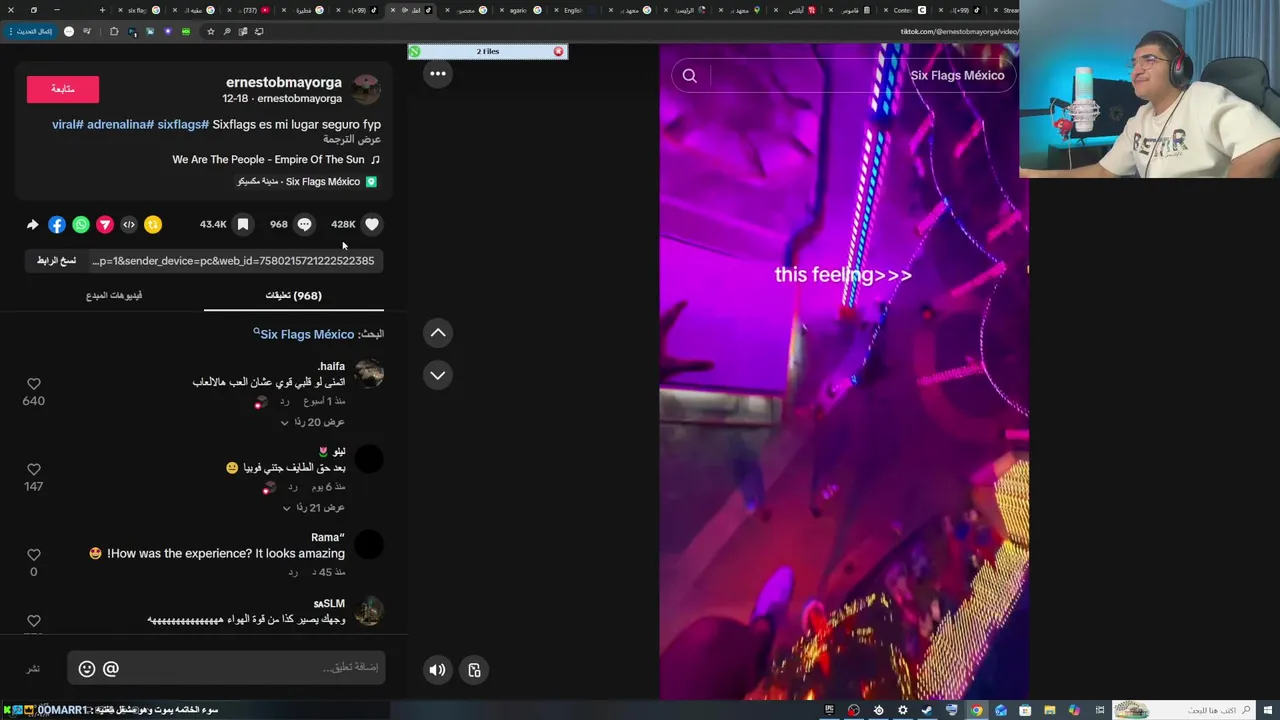Switch to the YouTube (737) tab
Image resolution: width=1280 pixels, height=720 pixels.
[x=250, y=10]
